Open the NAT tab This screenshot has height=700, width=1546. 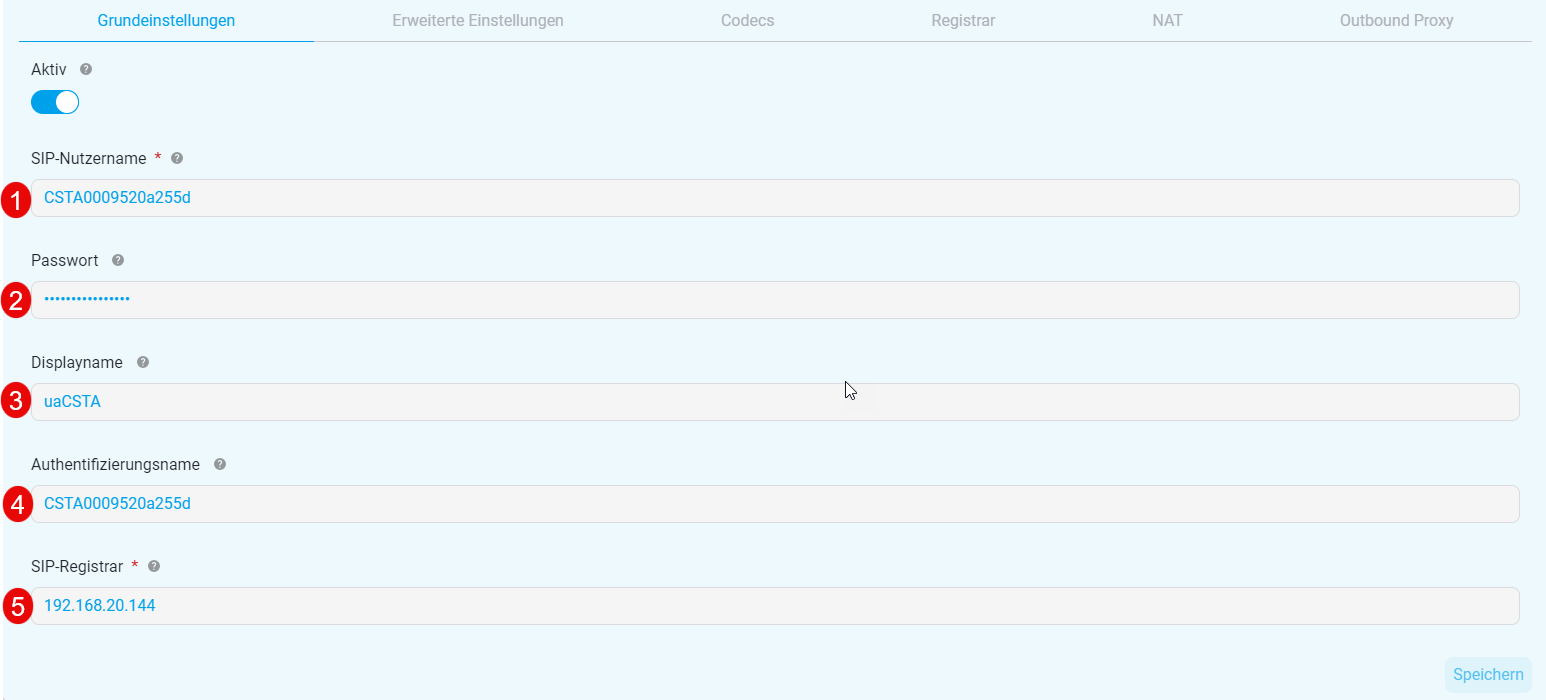point(1167,20)
